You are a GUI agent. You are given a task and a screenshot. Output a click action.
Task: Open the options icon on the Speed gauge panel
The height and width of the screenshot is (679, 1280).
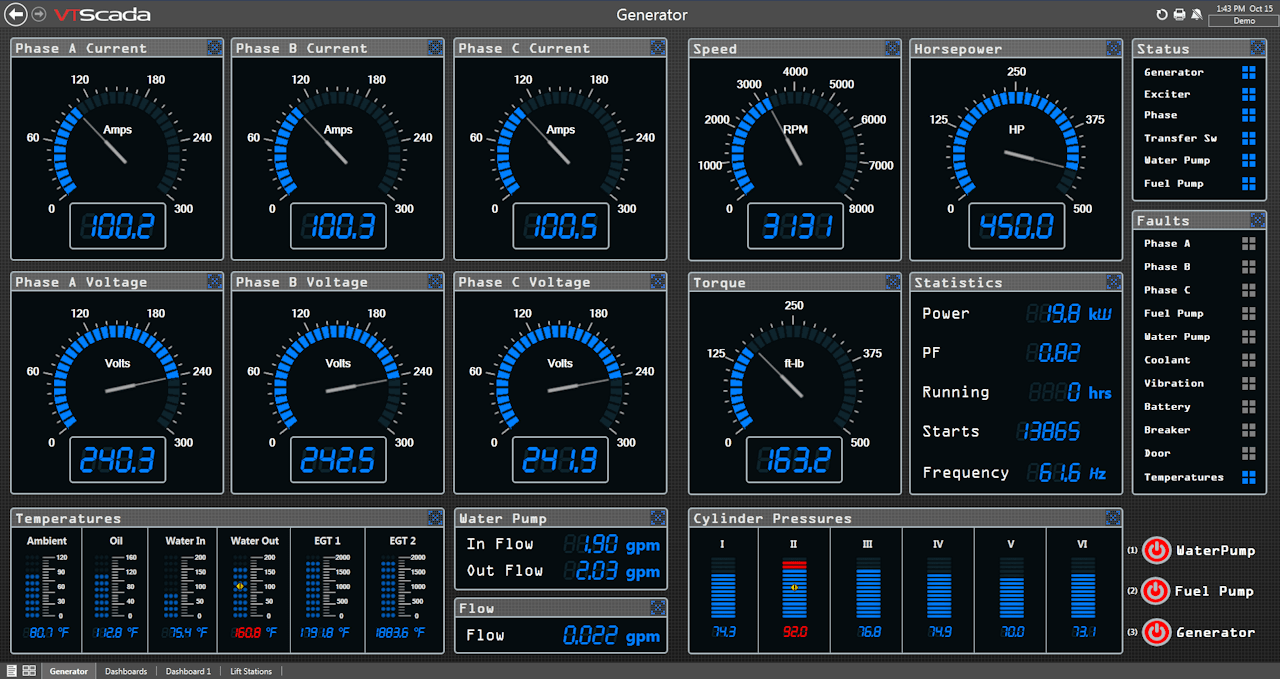coord(891,47)
